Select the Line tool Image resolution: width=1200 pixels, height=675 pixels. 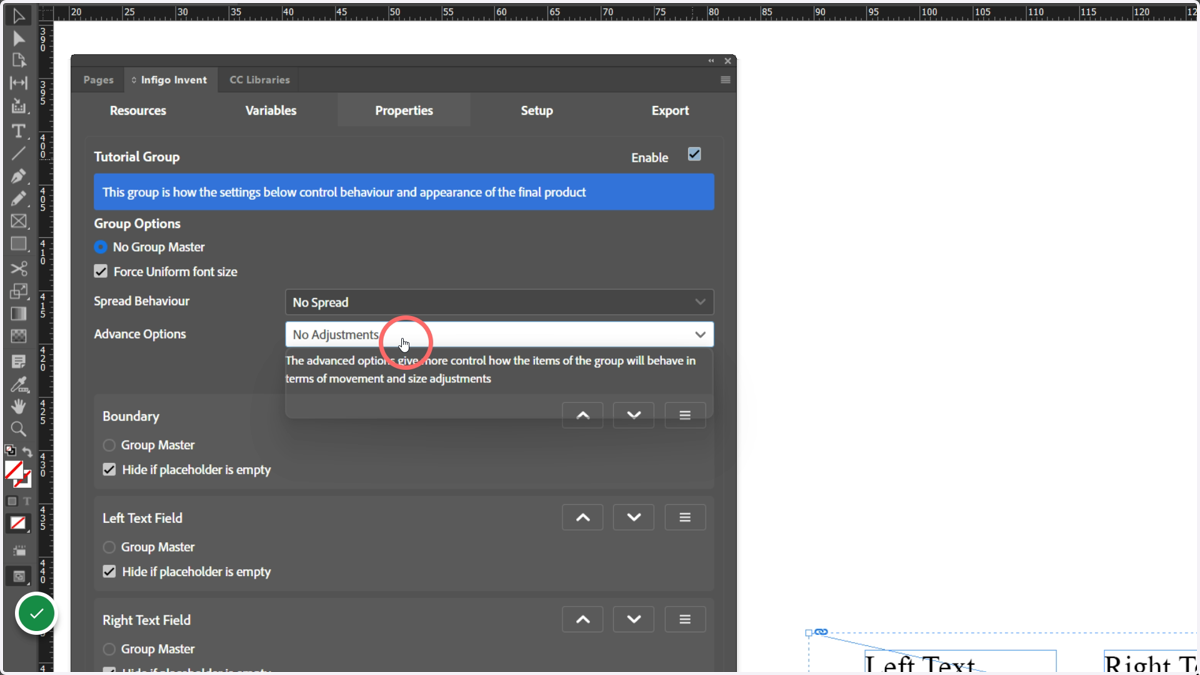pyautogui.click(x=18, y=153)
